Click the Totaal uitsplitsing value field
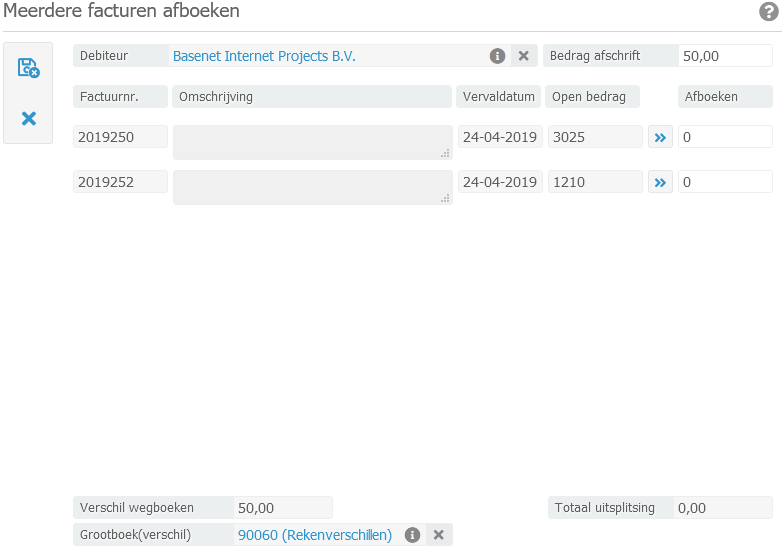Viewport: 782px width, 553px height. (722, 508)
